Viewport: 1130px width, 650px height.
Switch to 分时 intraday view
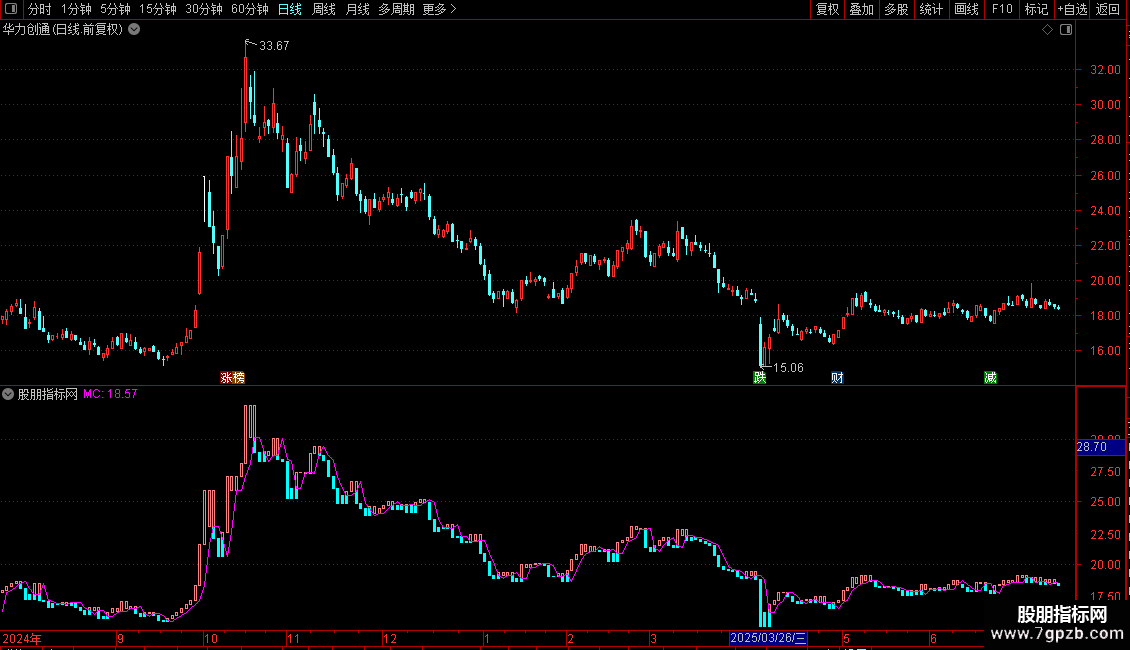[40, 9]
